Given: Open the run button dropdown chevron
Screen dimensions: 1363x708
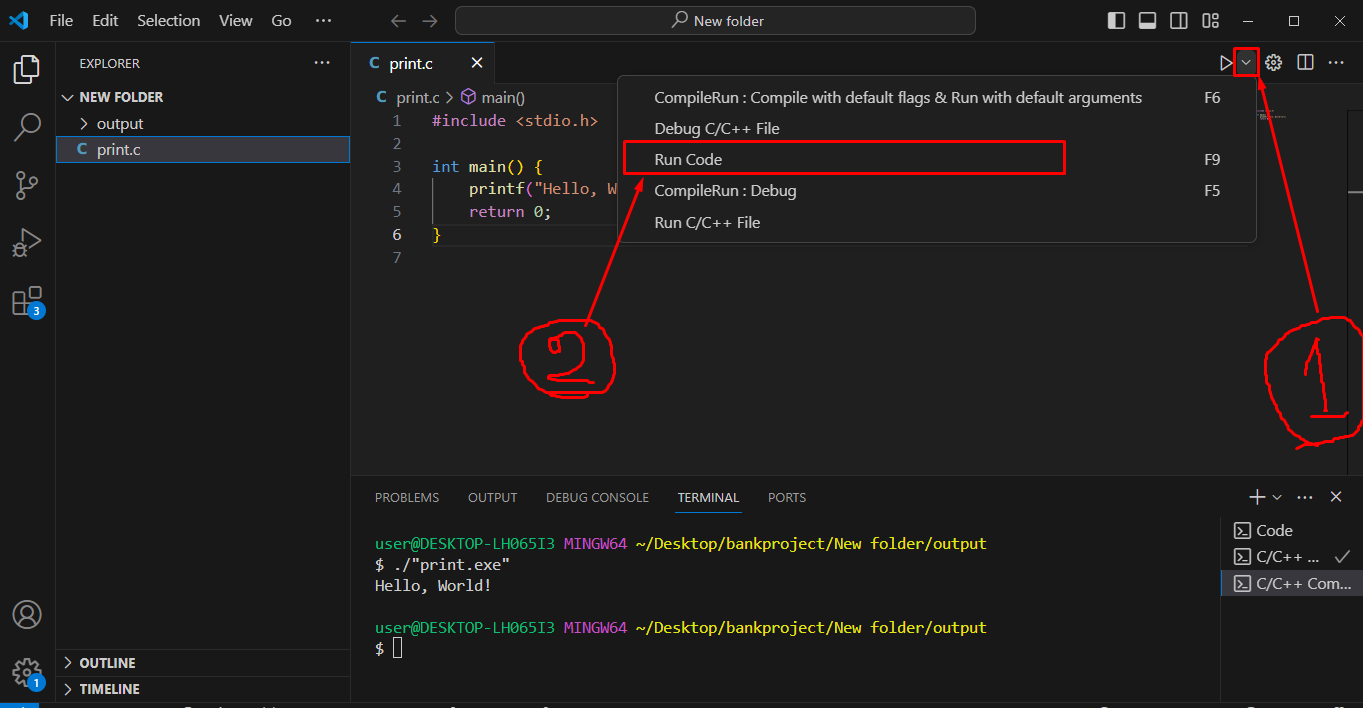Looking at the screenshot, I should [x=1246, y=62].
